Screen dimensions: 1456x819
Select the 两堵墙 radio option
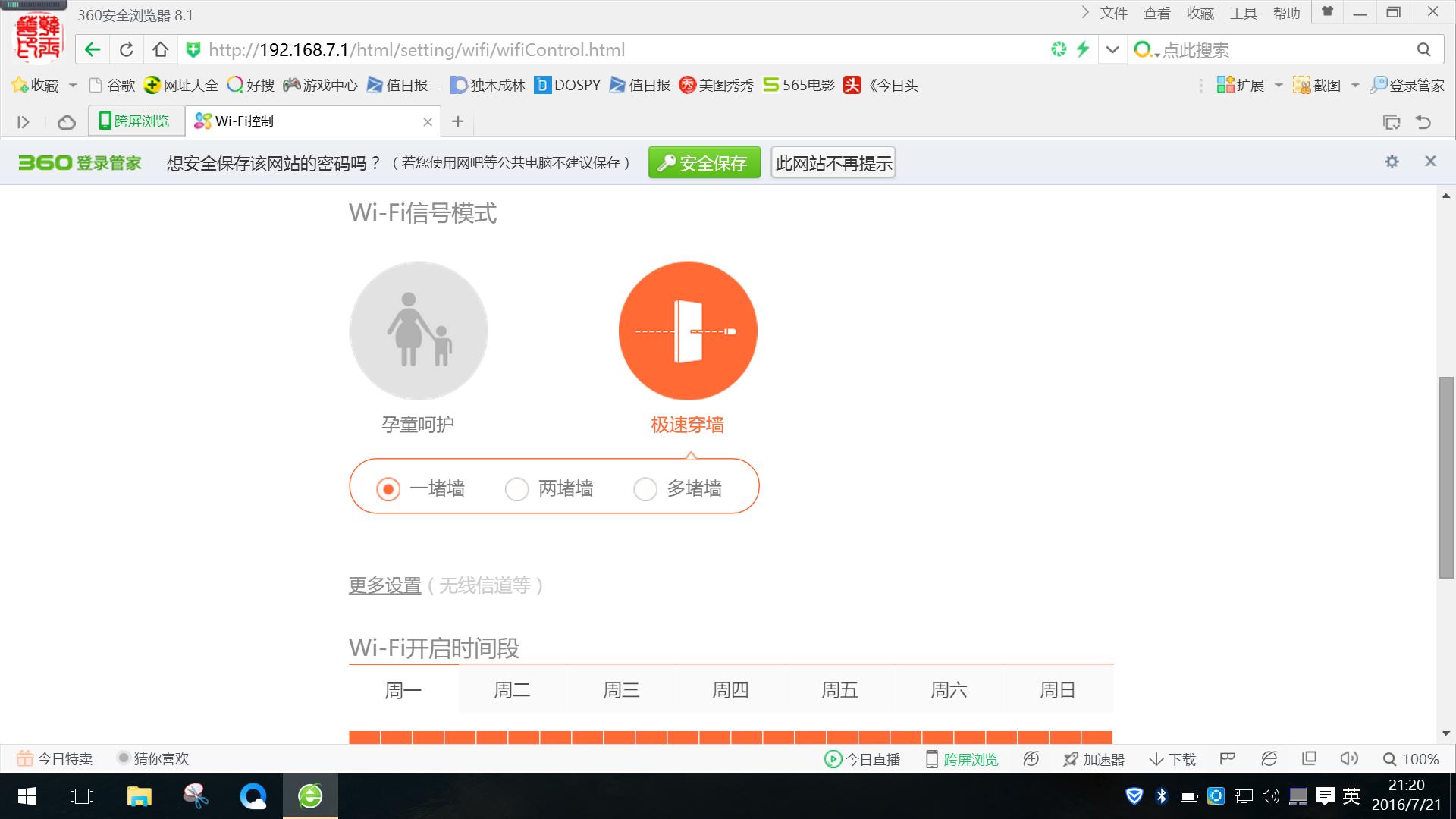click(517, 489)
